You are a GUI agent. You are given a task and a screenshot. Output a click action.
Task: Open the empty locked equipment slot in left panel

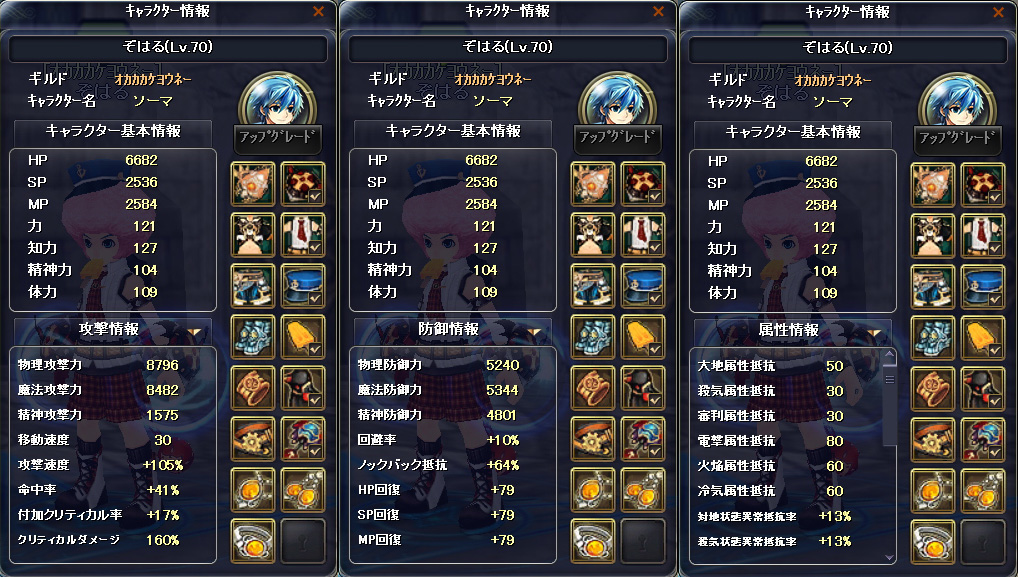point(303,541)
